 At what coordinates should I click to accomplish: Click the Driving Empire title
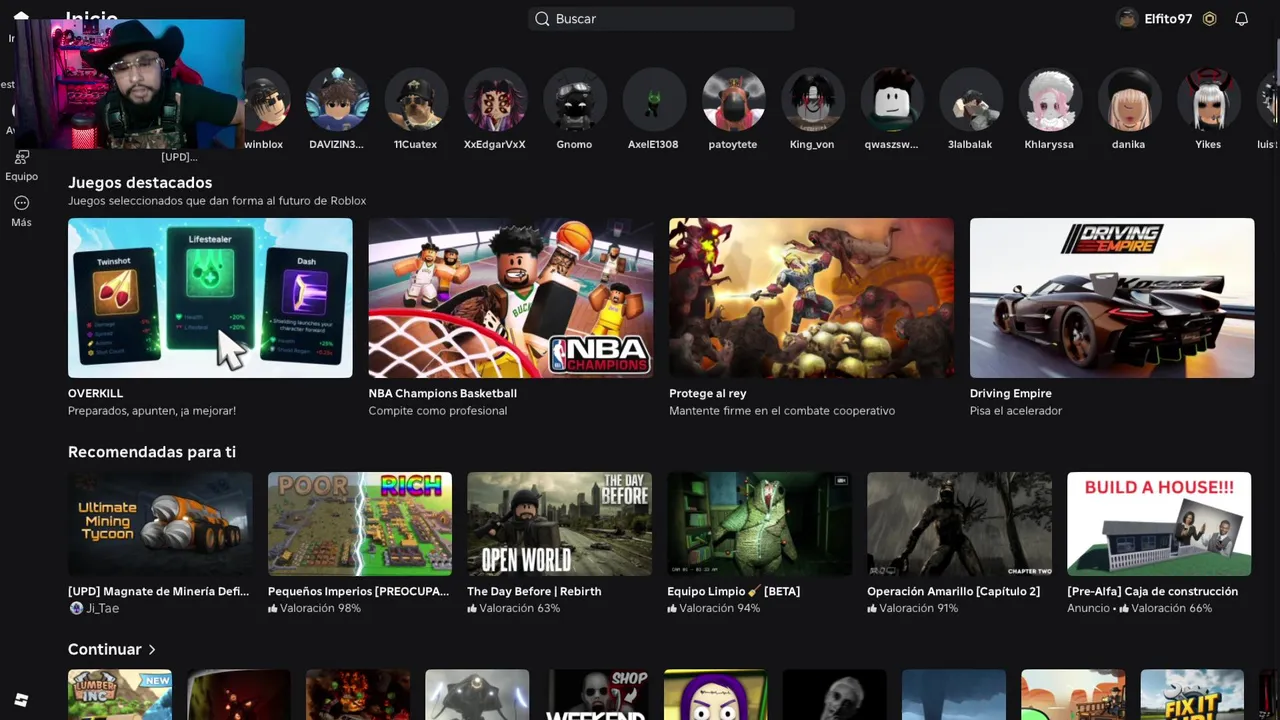(x=1010, y=393)
